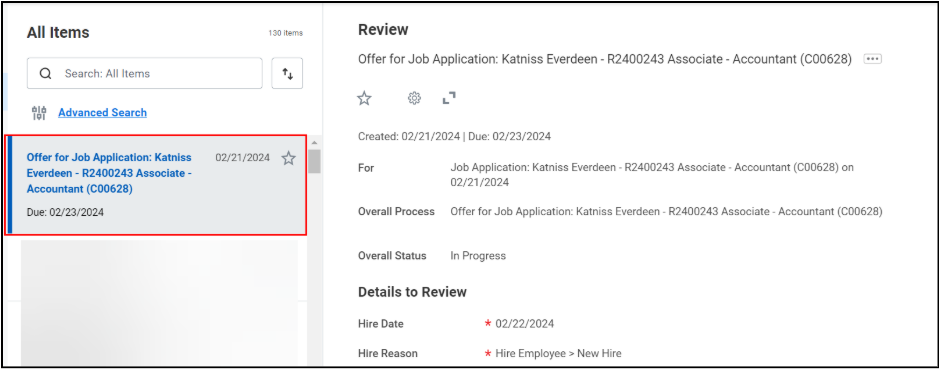Open the Advanced Search link
The width and height of the screenshot is (939, 369).
[102, 113]
